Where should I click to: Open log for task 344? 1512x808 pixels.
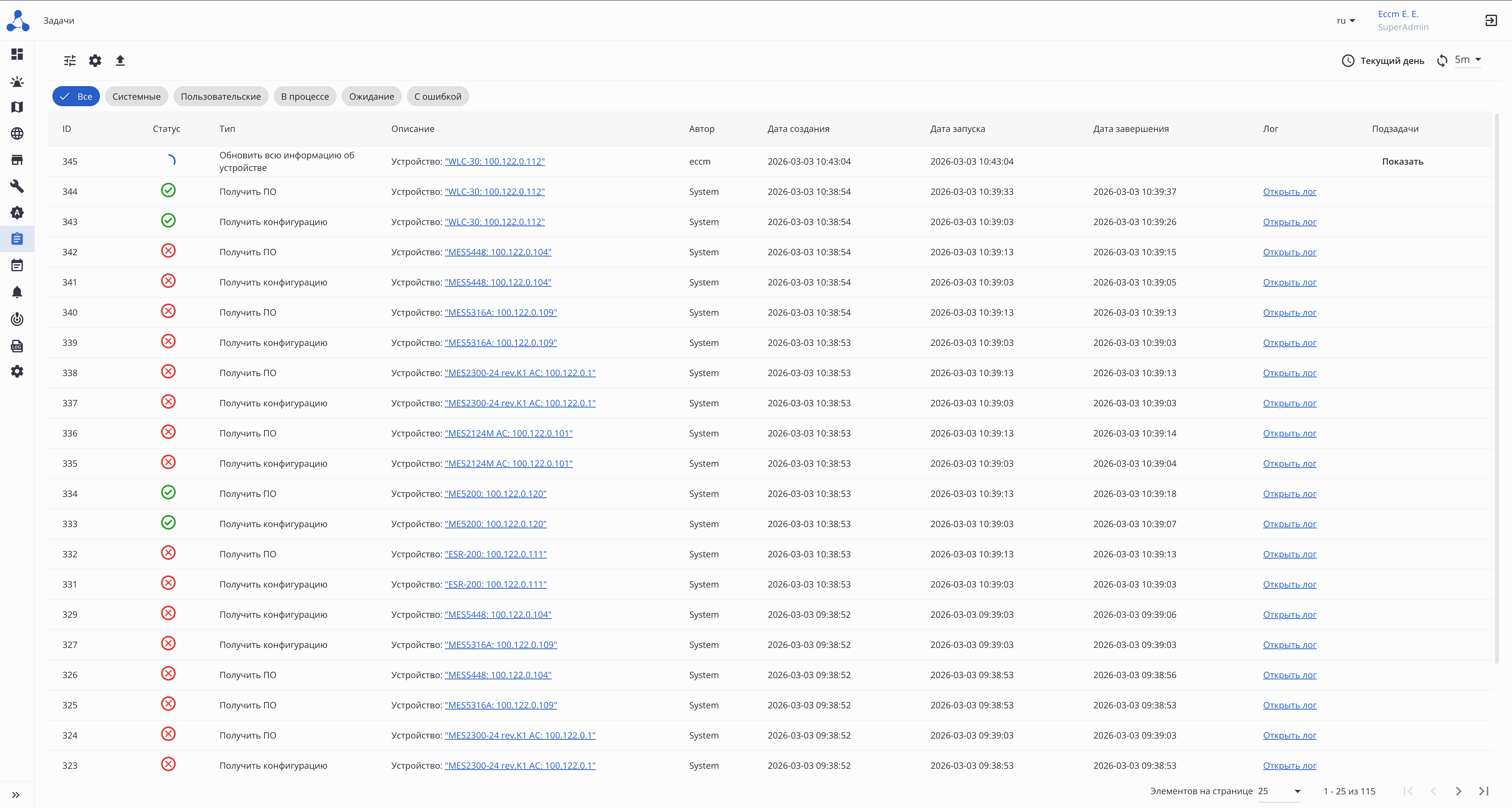1289,192
